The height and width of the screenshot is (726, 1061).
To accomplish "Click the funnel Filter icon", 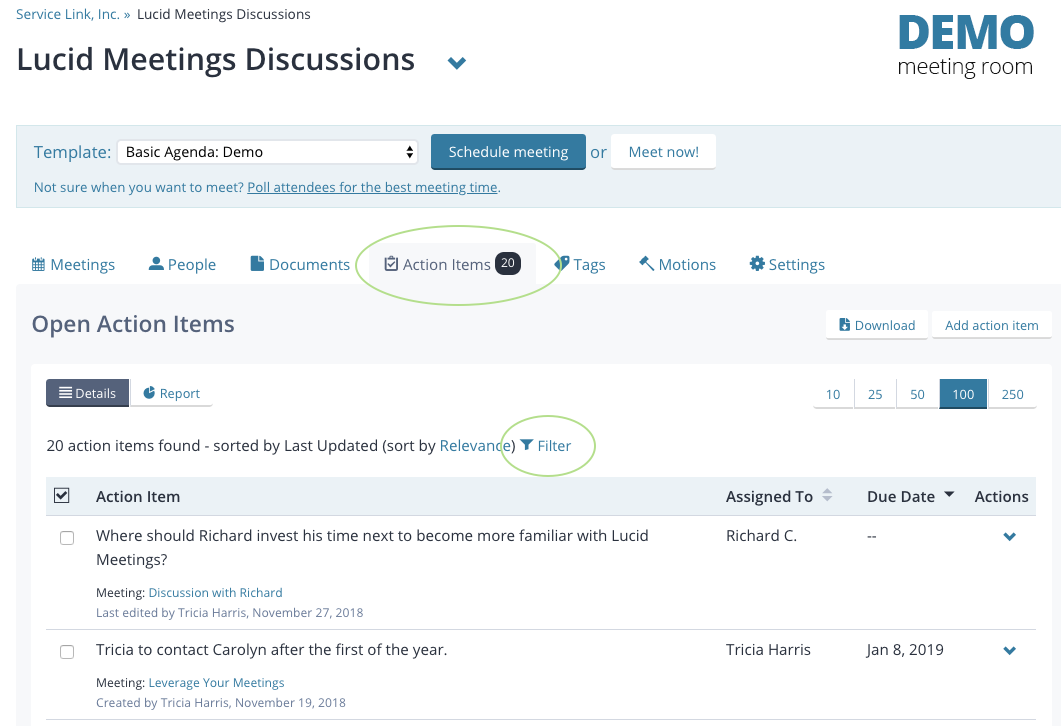I will click(x=527, y=445).
